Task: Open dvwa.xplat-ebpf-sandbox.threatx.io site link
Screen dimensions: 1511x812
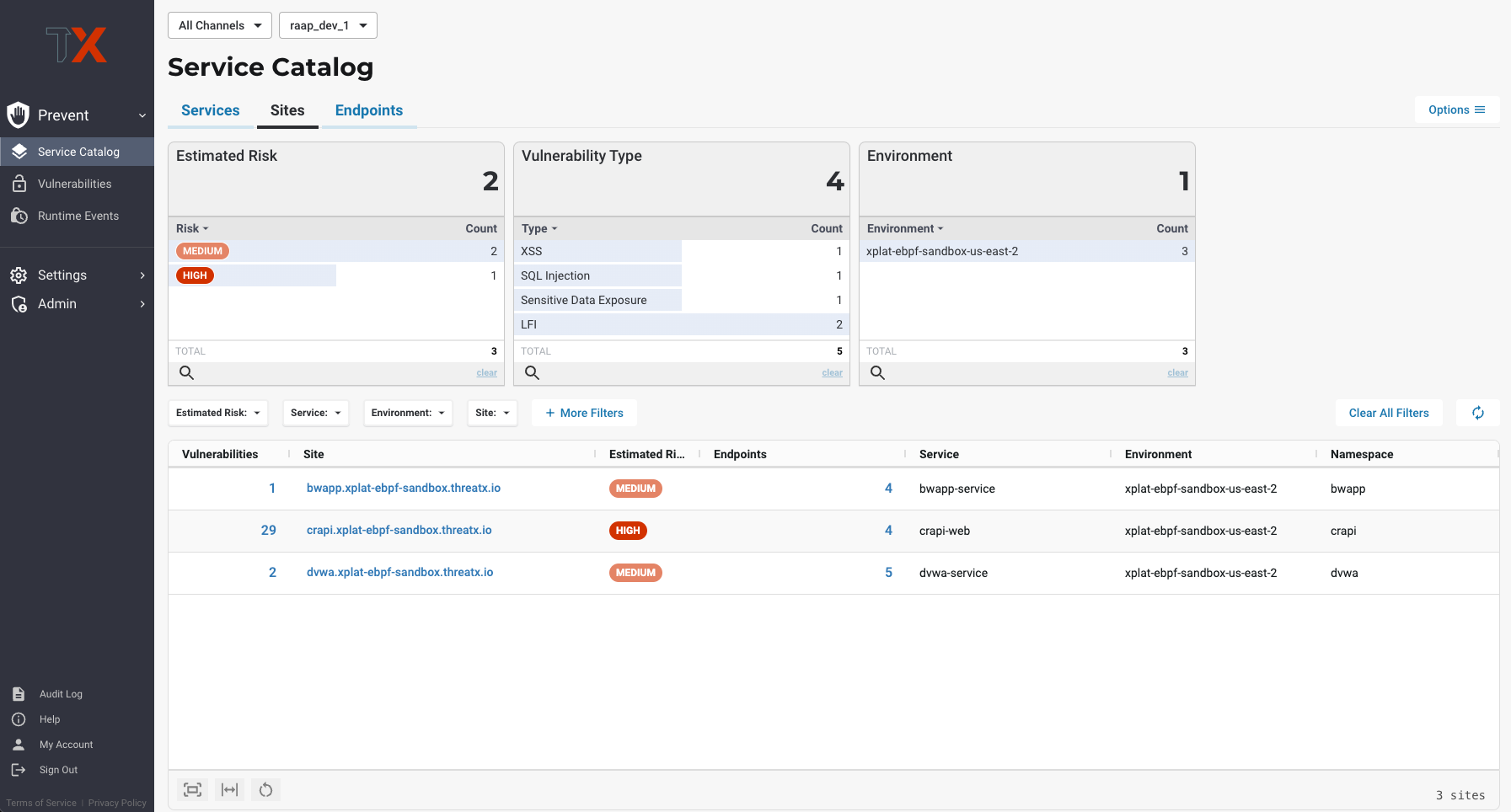Action: coord(400,572)
